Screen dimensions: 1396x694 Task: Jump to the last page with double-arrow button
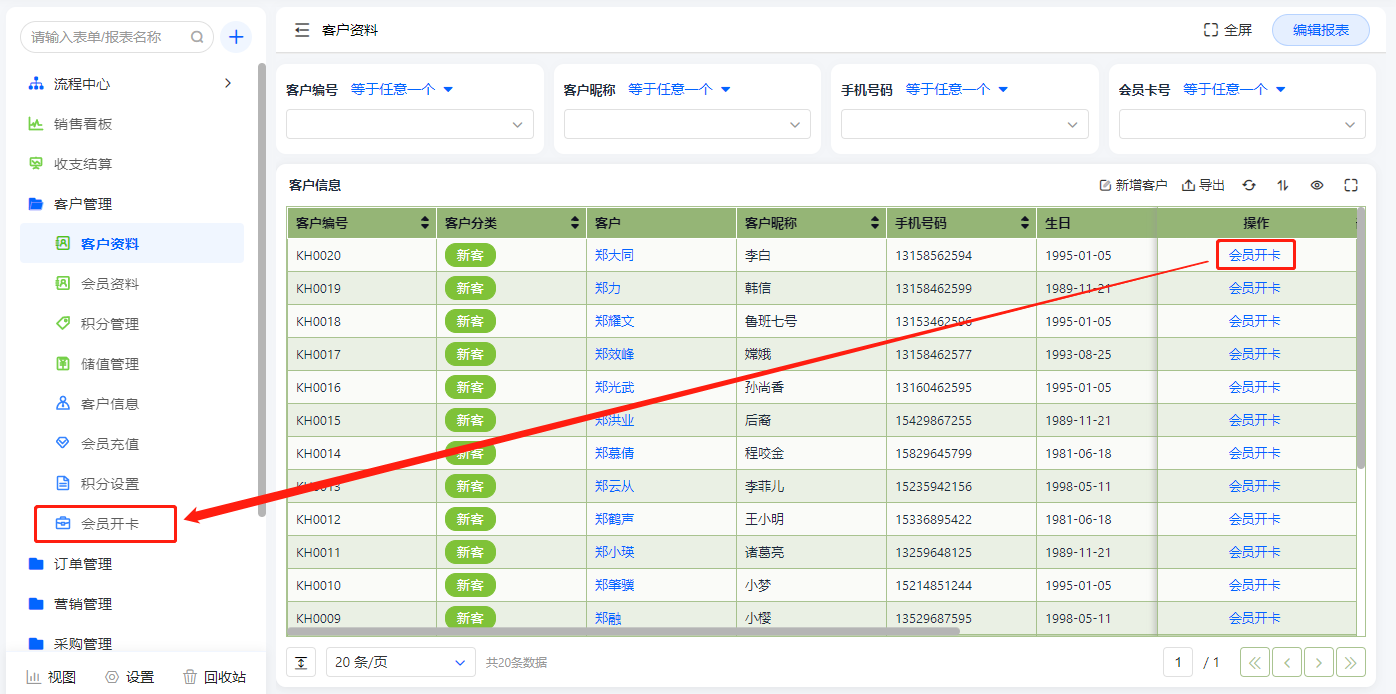point(1350,662)
